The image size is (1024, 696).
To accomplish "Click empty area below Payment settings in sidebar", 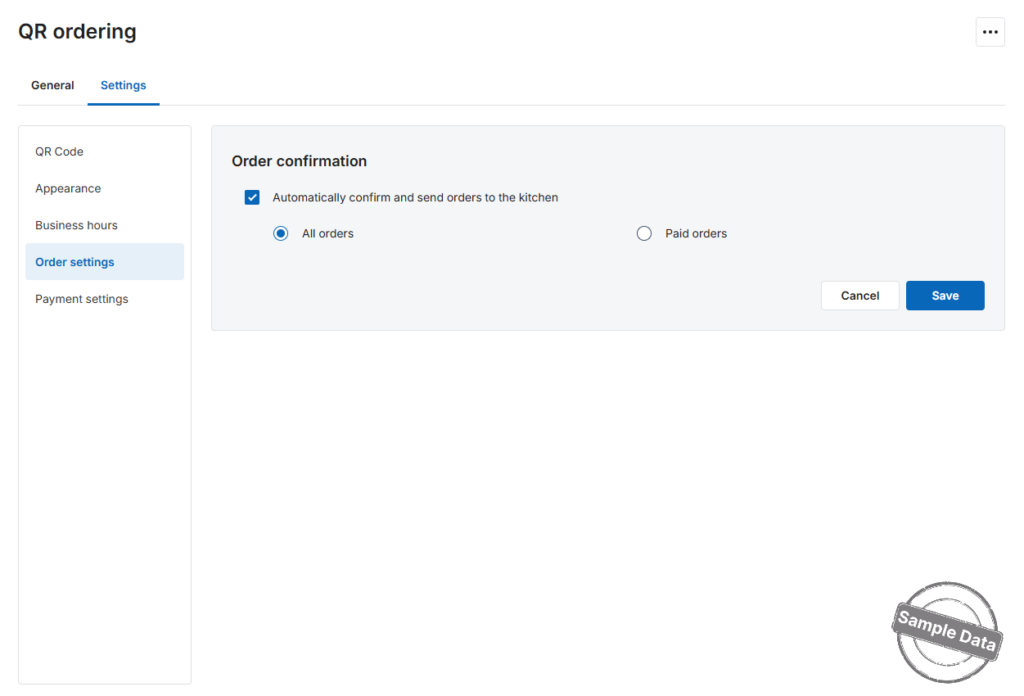I will tap(104, 496).
